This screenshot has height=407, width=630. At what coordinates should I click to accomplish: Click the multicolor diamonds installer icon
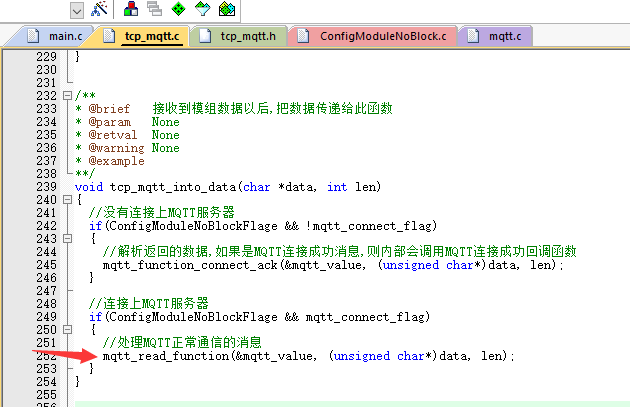(x=227, y=8)
